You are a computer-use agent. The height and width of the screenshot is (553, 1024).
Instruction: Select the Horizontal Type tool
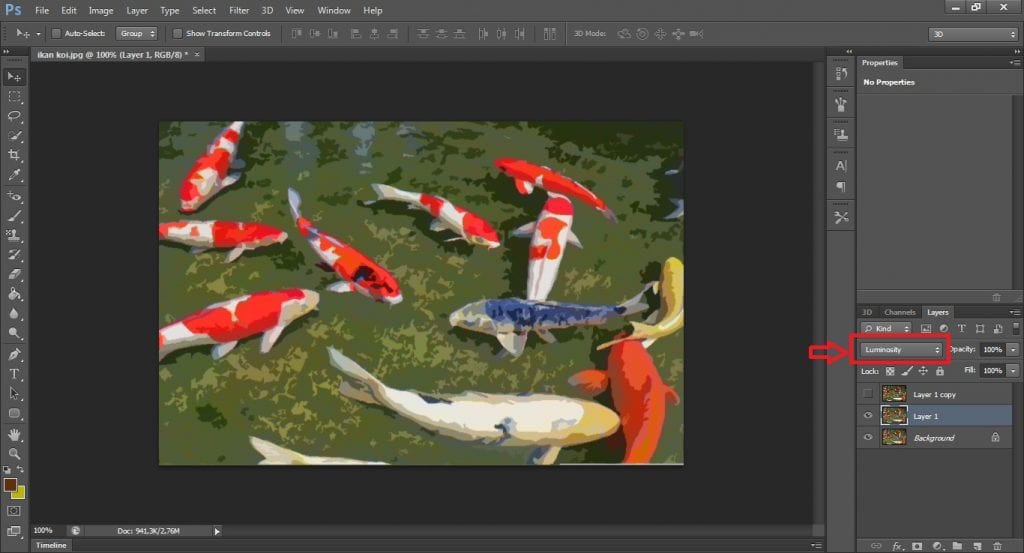click(x=15, y=374)
